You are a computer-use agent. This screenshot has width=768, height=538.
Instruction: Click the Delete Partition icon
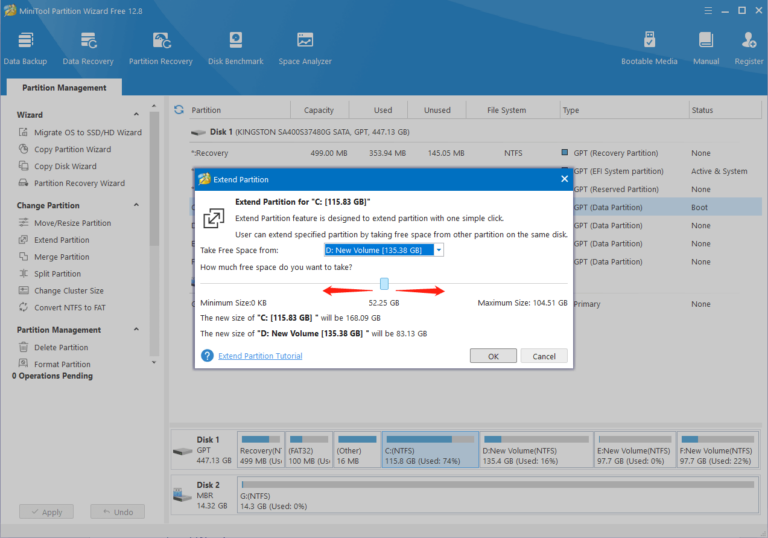pos(23,347)
